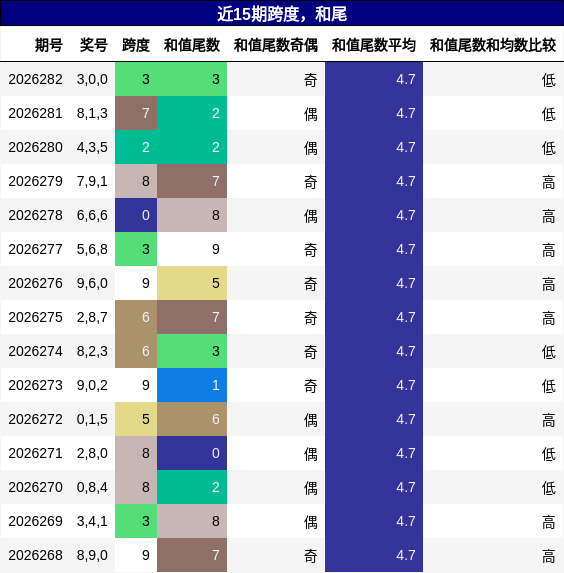This screenshot has height=573, width=564.
Task: Click winning numbers 3,4,1
Action: [92, 521]
